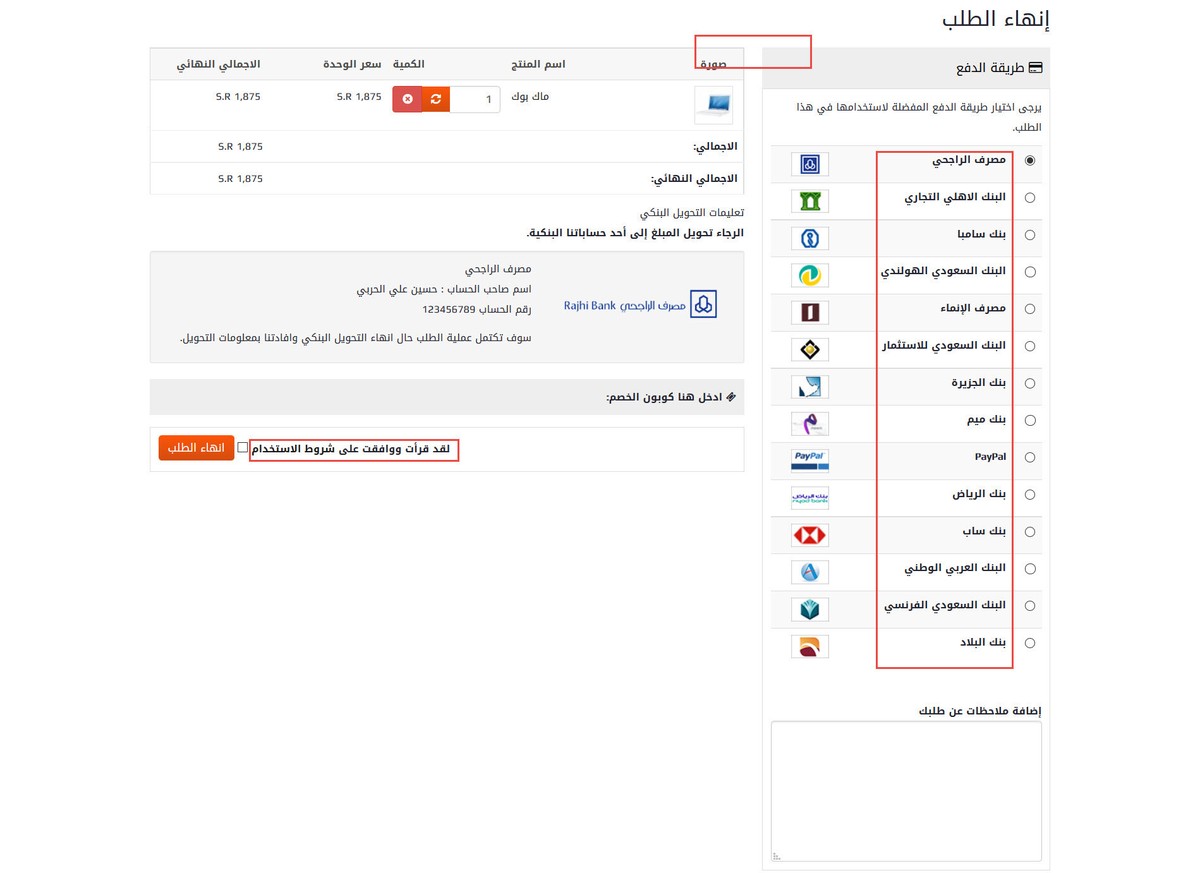
Task: Click the Bank Albilad logo icon
Action: point(809,645)
